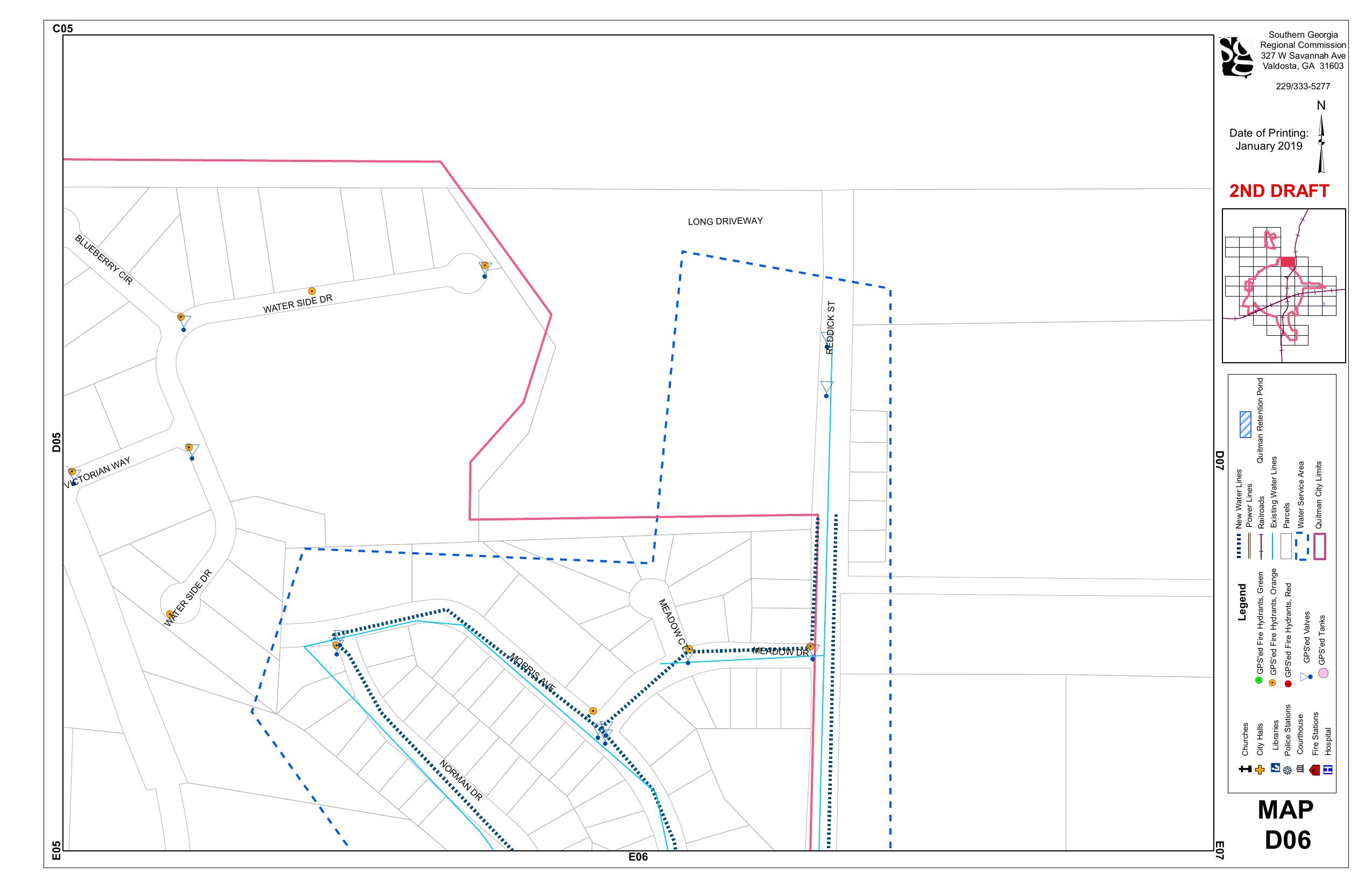Click the D05 adjacent map label
Viewport: 1372px width, 888px height.
[x=56, y=442]
